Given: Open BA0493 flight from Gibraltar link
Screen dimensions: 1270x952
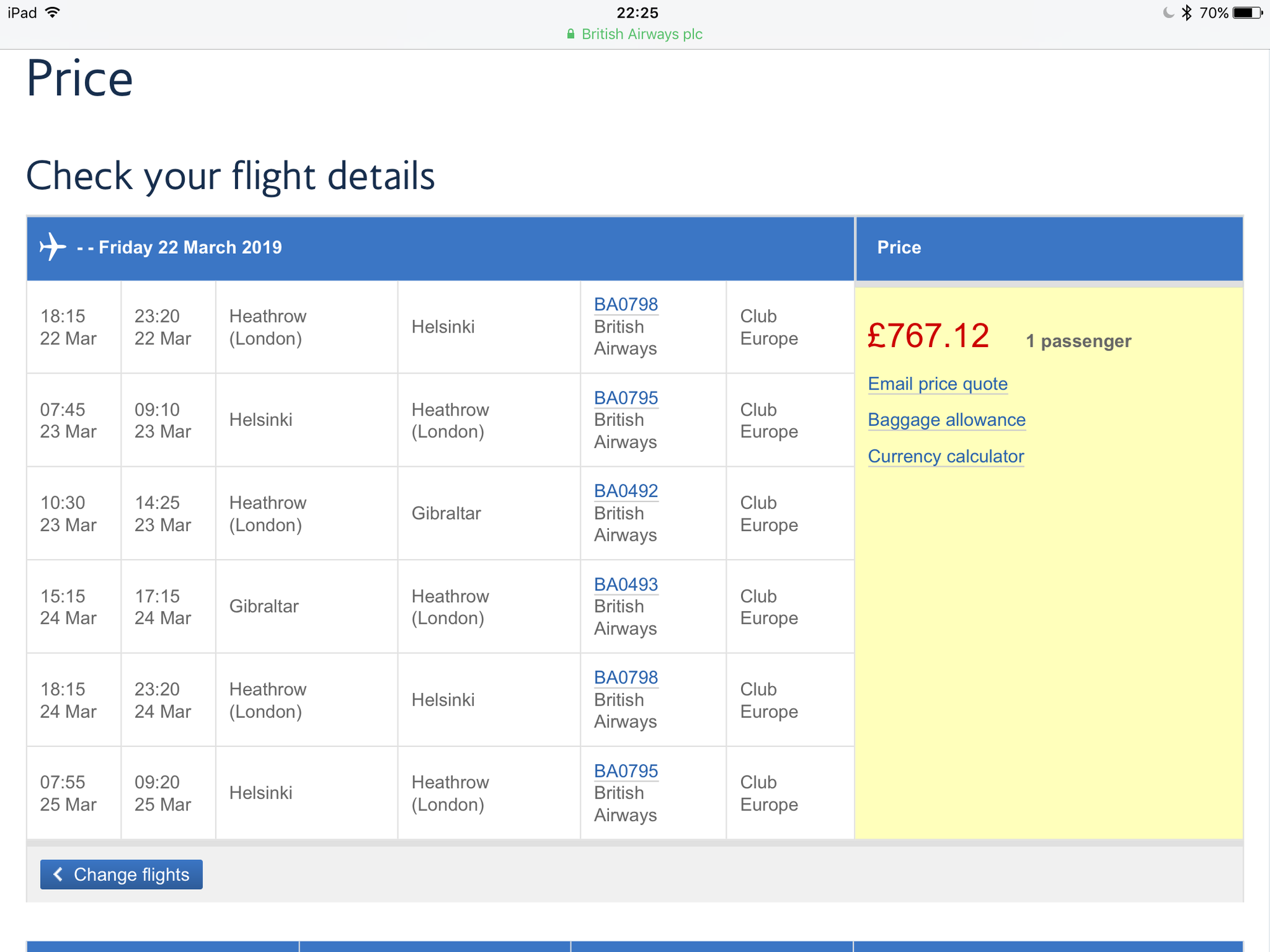Looking at the screenshot, I should (x=625, y=585).
